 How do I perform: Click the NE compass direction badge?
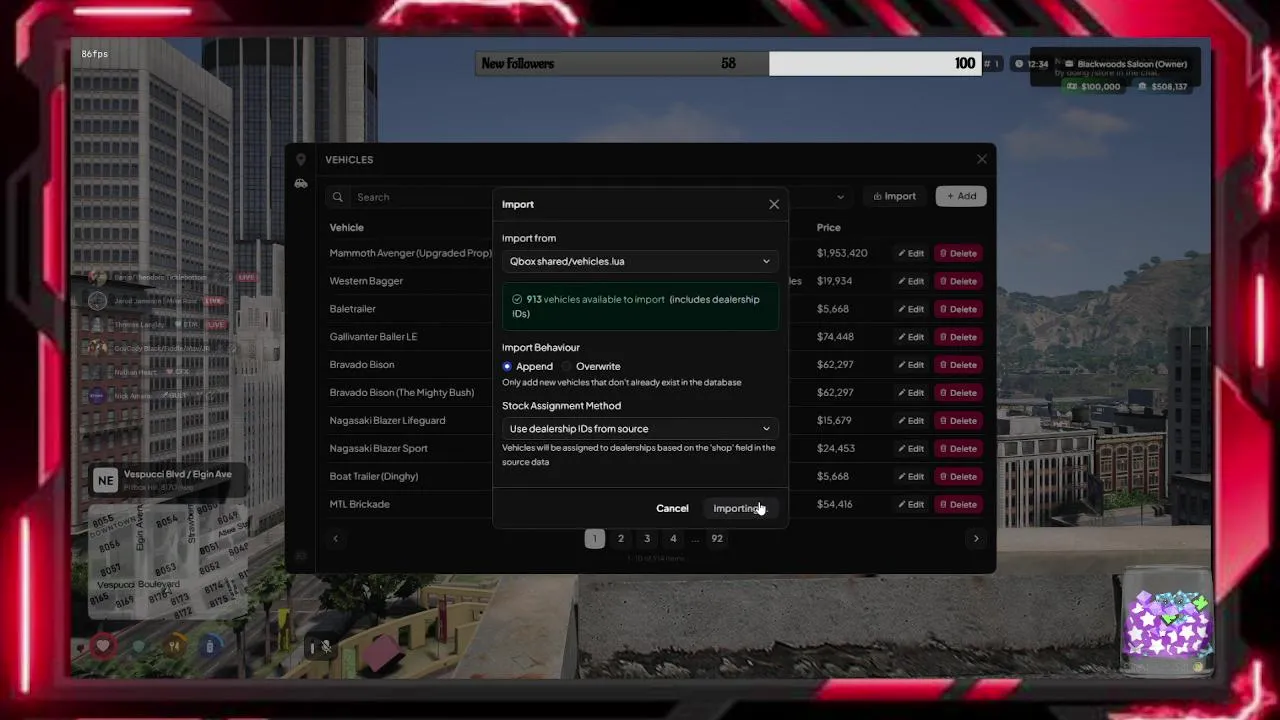tap(105, 480)
